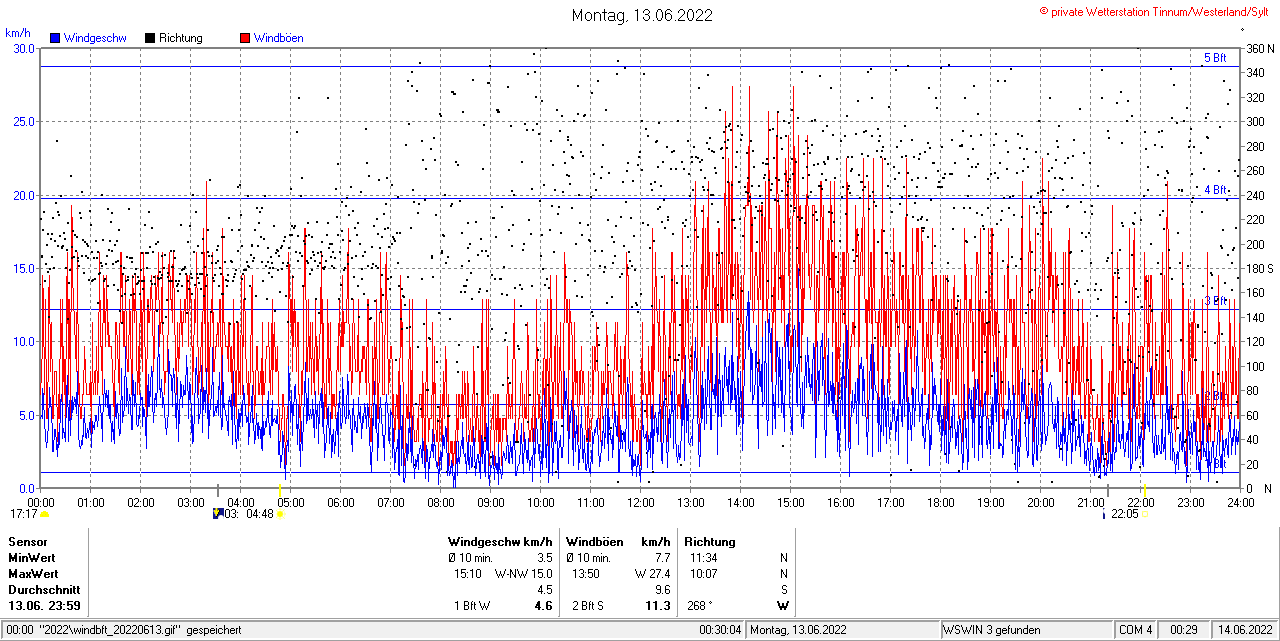Screen dimensions: 1280x641
Task: Click the sunset icon next to 17:17
Action: pyautogui.click(x=44, y=514)
